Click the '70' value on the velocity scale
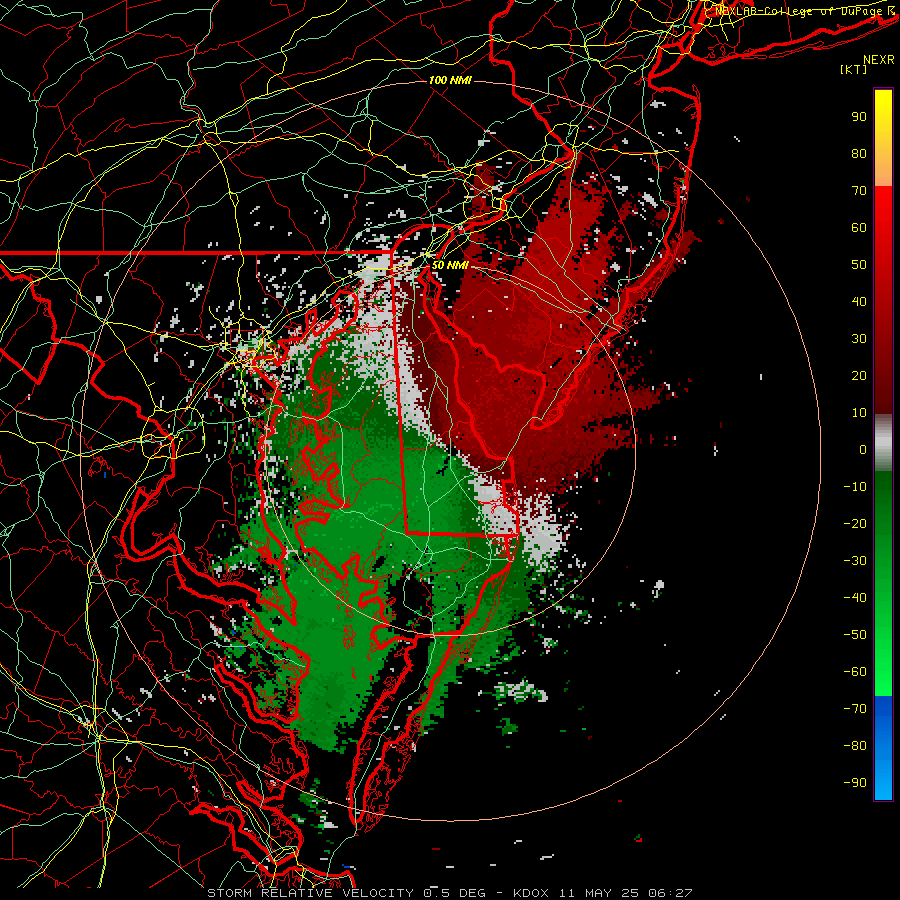 (859, 191)
